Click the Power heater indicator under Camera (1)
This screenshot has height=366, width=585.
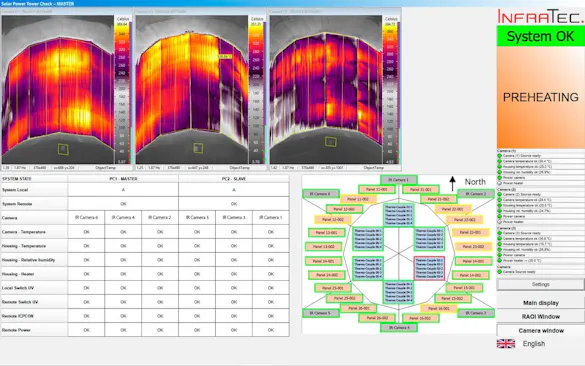click(x=500, y=183)
